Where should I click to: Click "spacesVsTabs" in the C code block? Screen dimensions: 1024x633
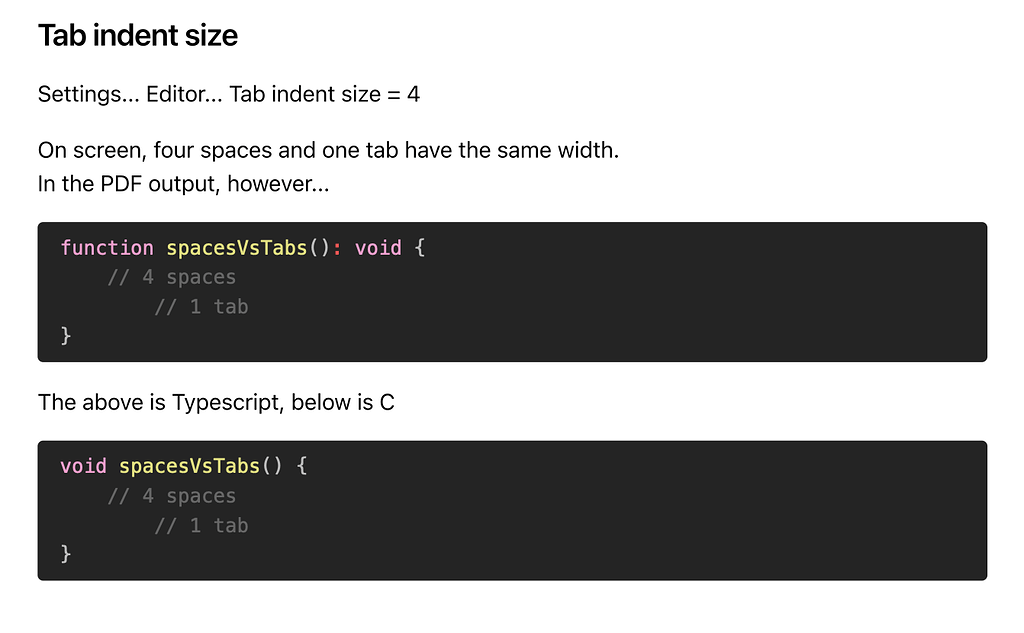click(x=189, y=466)
